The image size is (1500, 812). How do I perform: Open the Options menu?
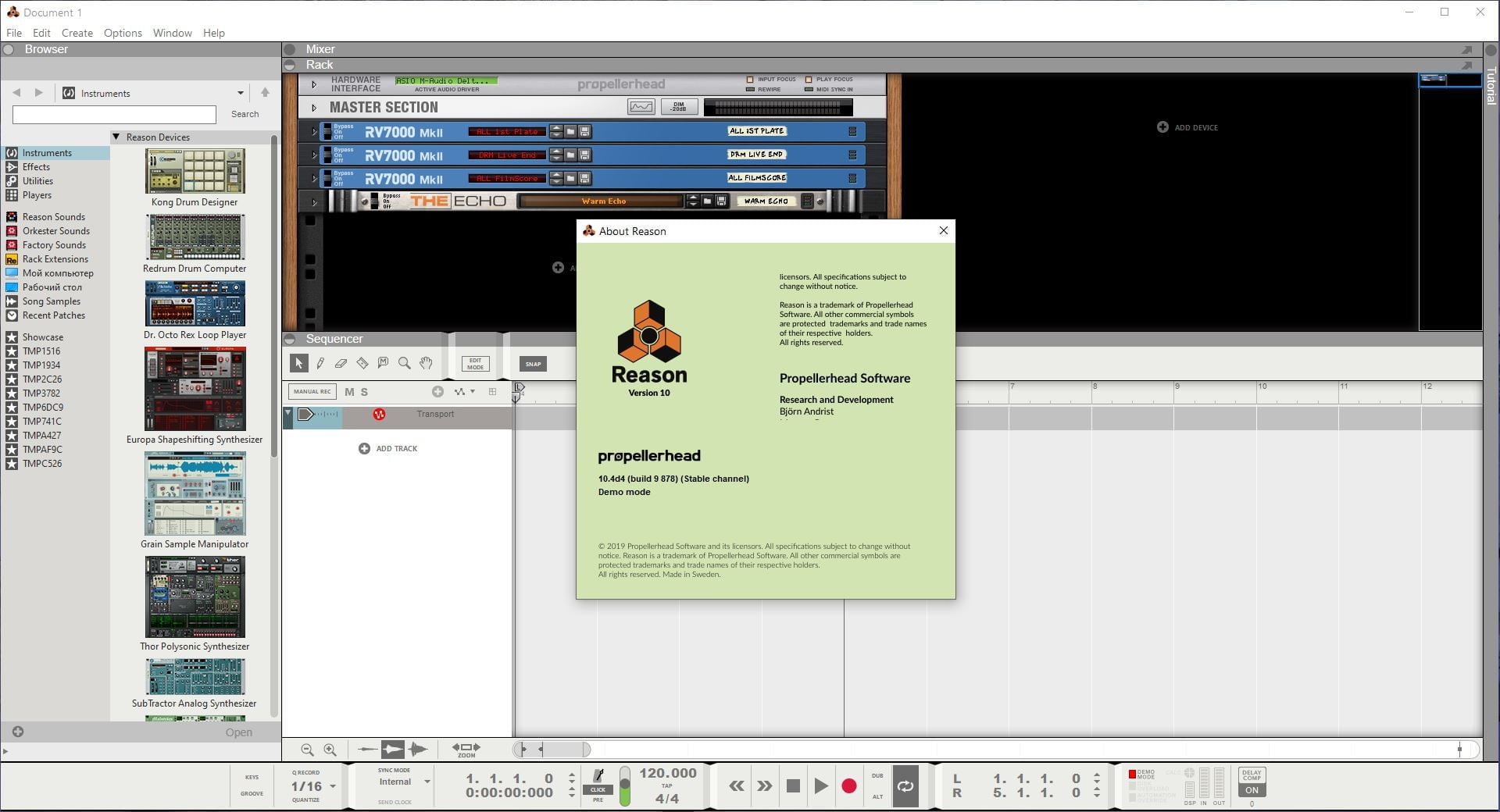[123, 33]
